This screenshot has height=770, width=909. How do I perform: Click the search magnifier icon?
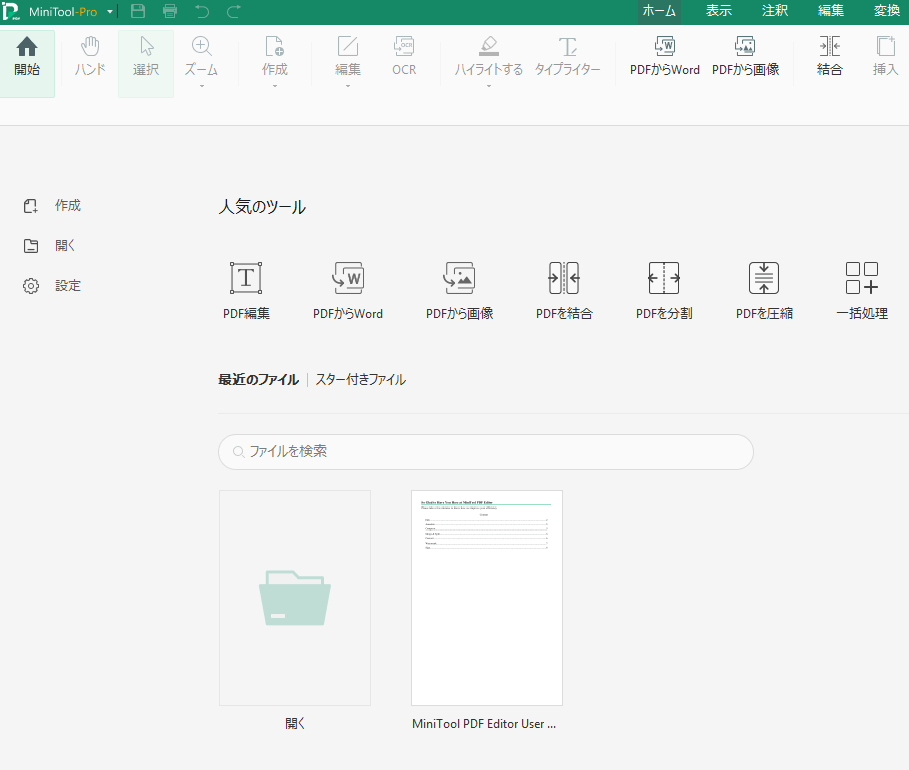click(x=238, y=452)
